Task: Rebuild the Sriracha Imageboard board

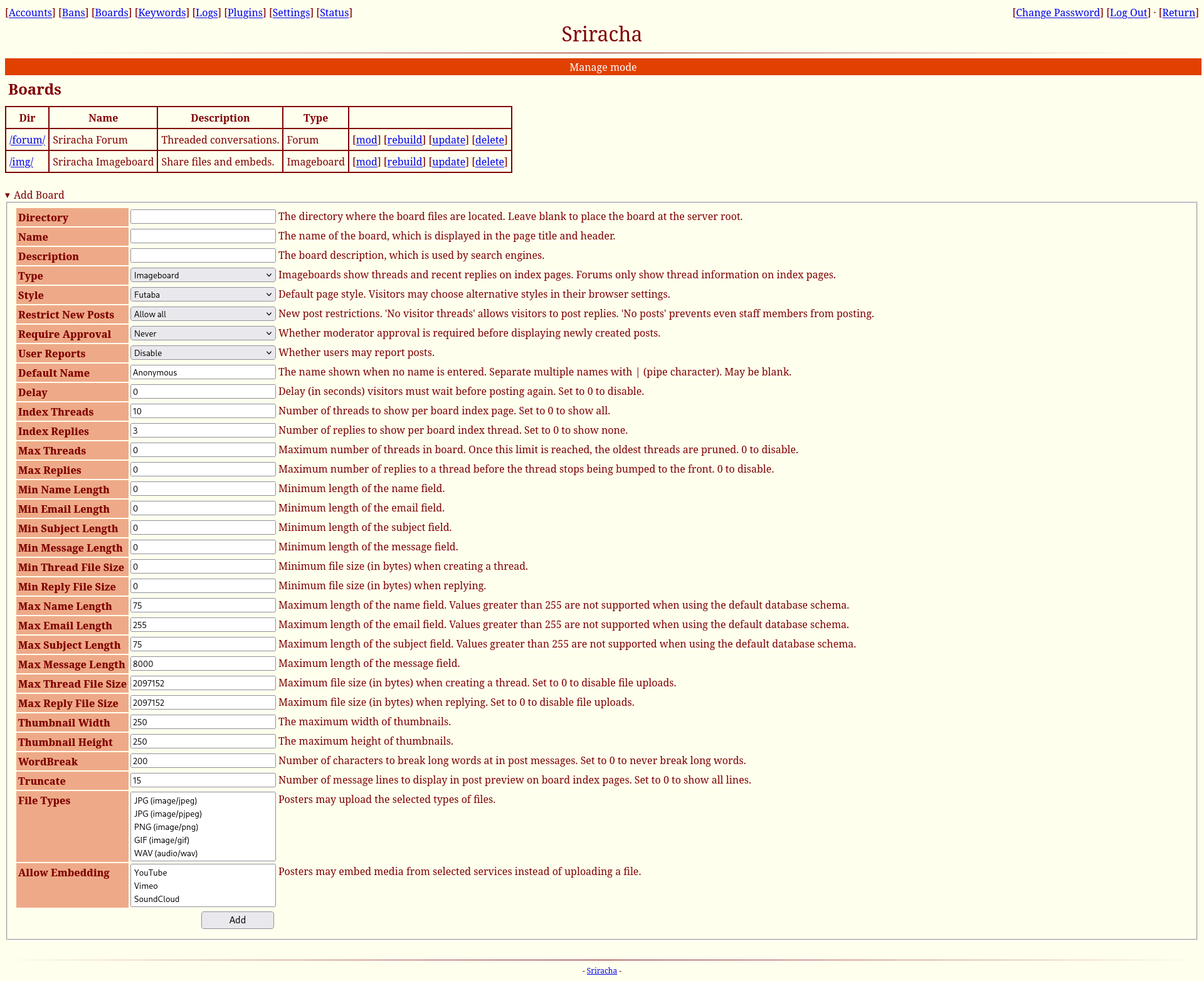Action: 404,162
